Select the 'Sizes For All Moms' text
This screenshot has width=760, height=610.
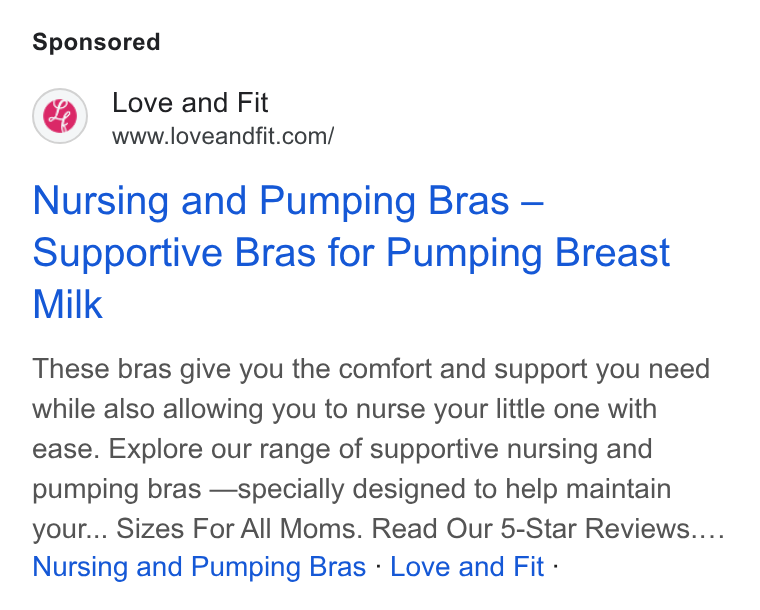click(x=236, y=528)
